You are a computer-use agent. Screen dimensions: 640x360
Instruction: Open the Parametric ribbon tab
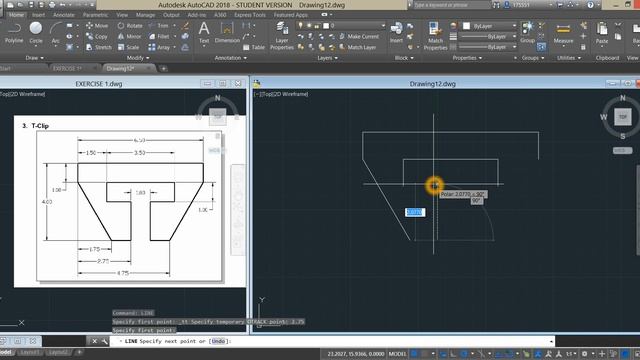coord(95,15)
